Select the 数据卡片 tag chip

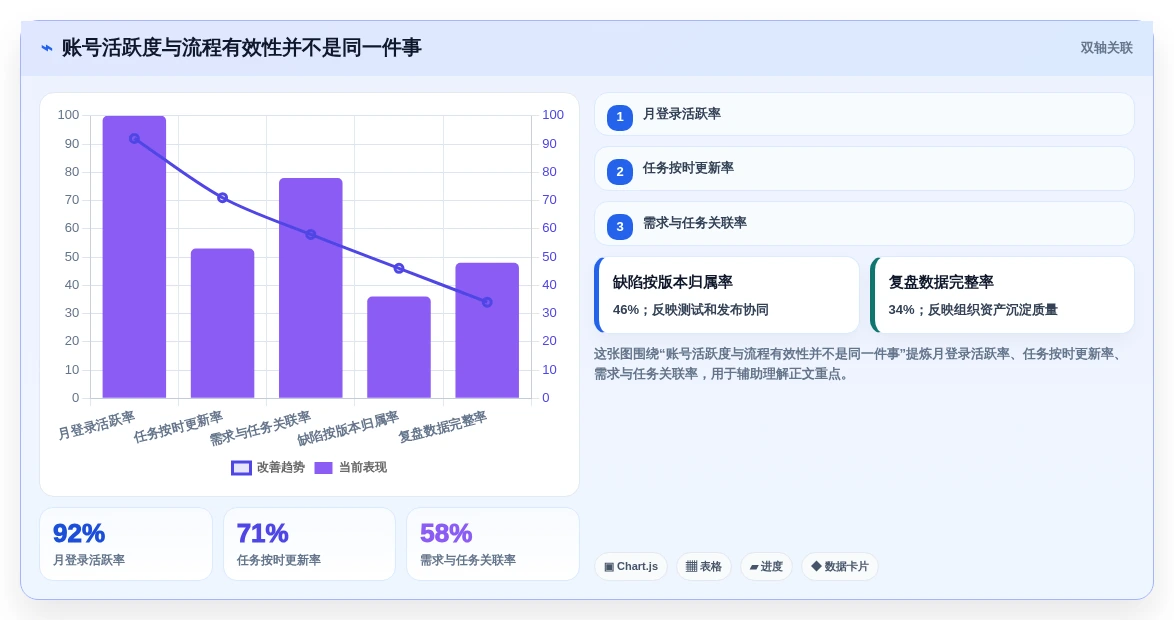[x=839, y=566]
